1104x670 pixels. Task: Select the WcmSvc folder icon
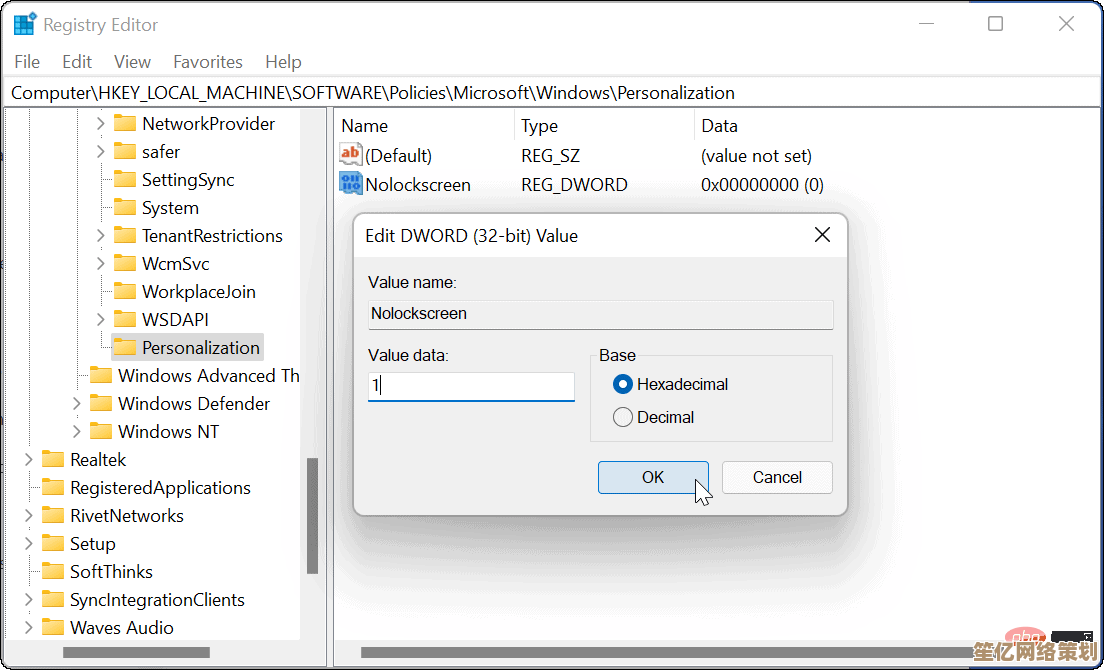click(125, 264)
